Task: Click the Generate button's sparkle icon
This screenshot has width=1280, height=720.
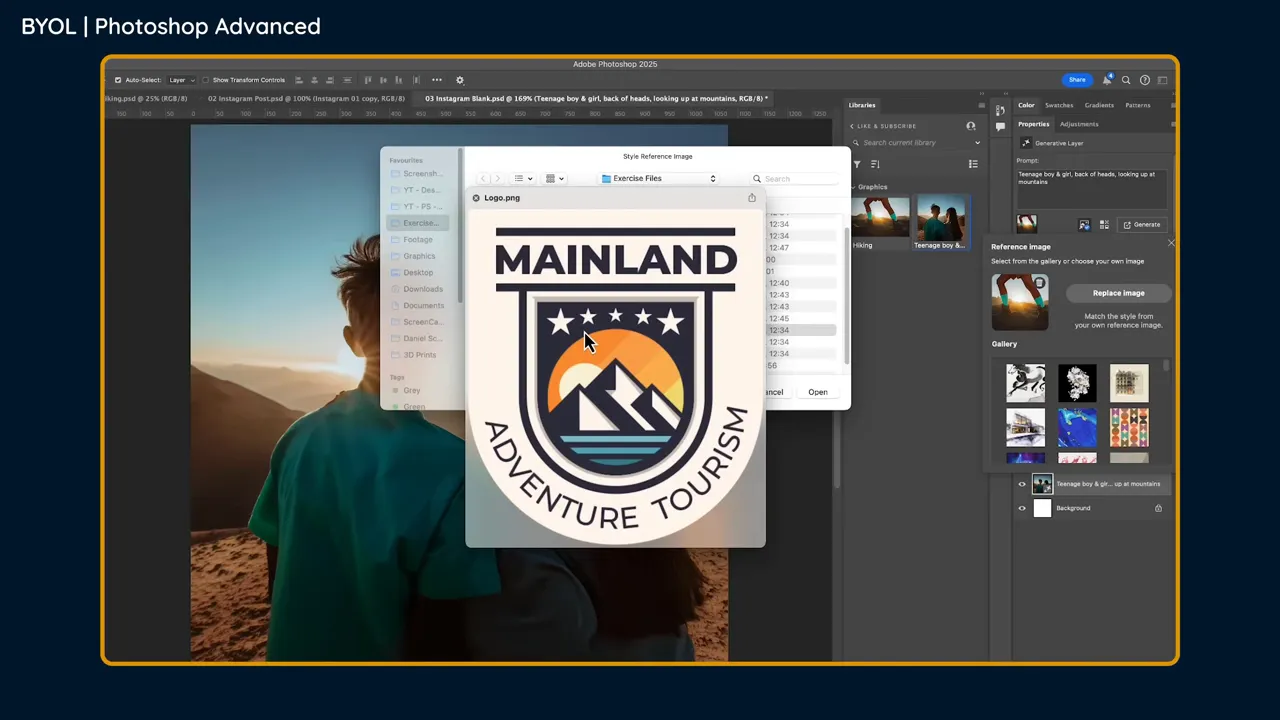Action: 1127,224
